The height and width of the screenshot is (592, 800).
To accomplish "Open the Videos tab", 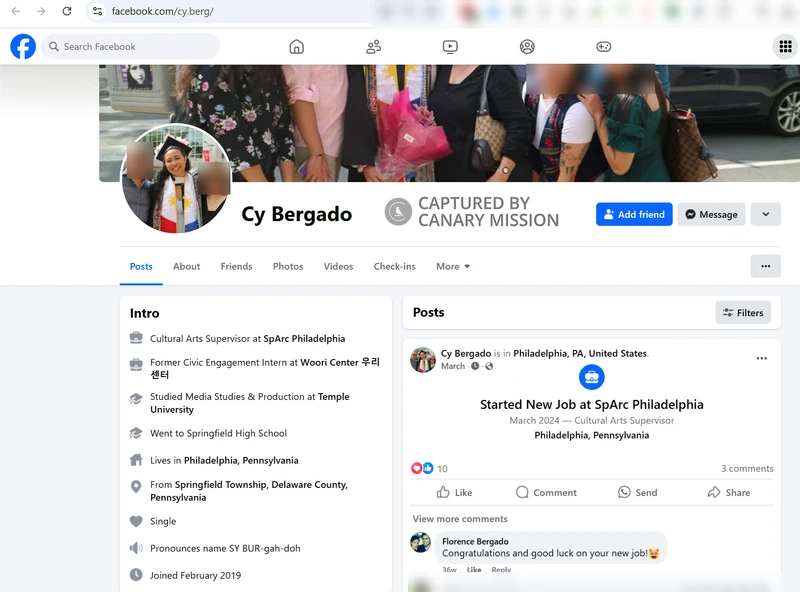I will [x=338, y=266].
